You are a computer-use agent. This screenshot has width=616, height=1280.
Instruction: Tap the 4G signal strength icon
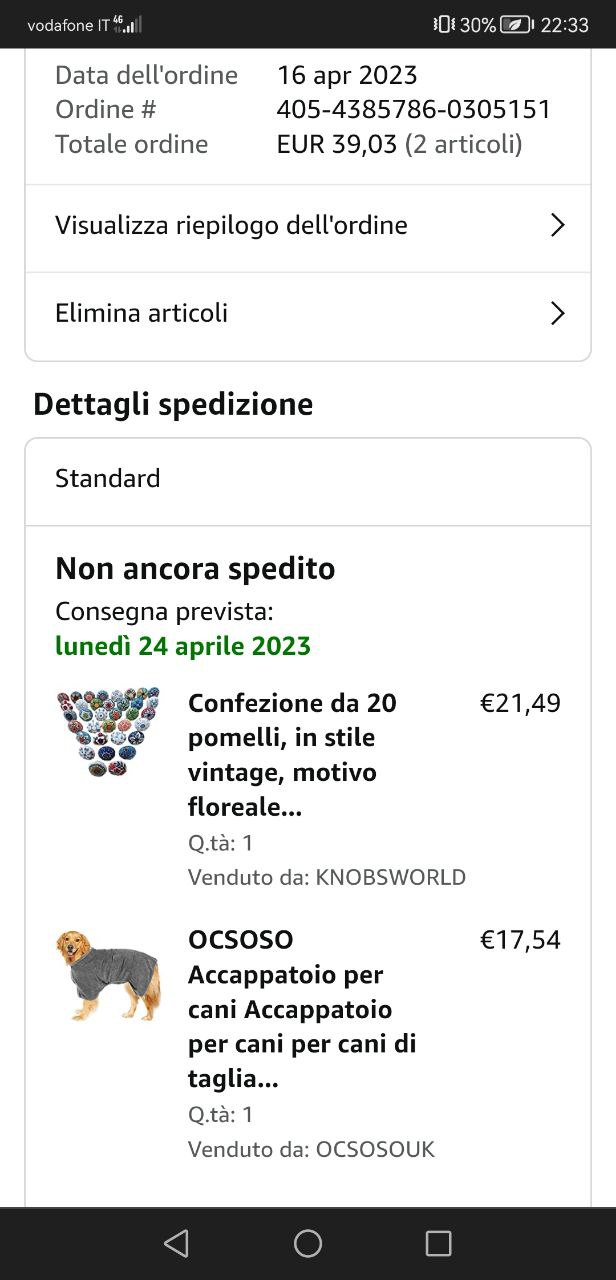pyautogui.click(x=127, y=24)
